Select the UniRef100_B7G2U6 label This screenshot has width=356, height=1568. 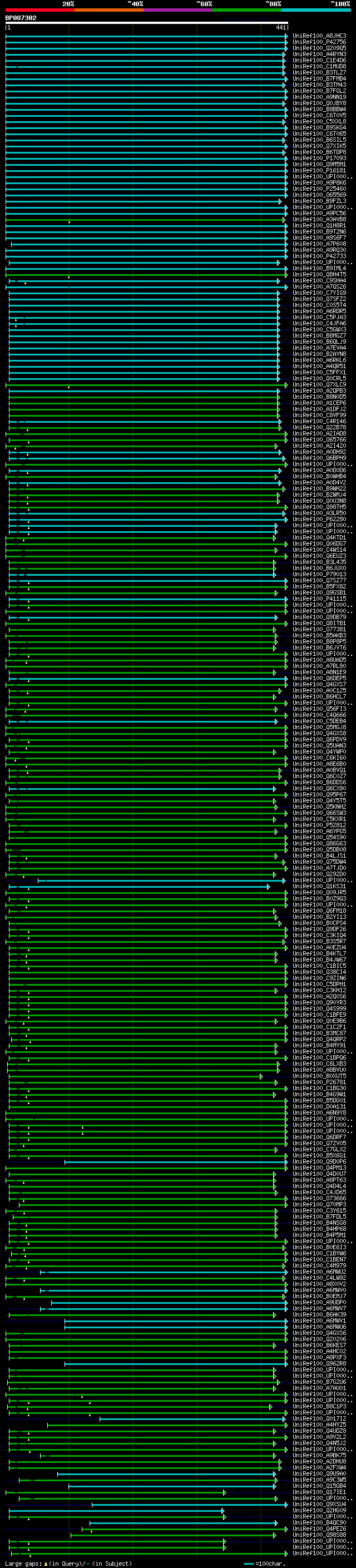(x=319, y=1382)
